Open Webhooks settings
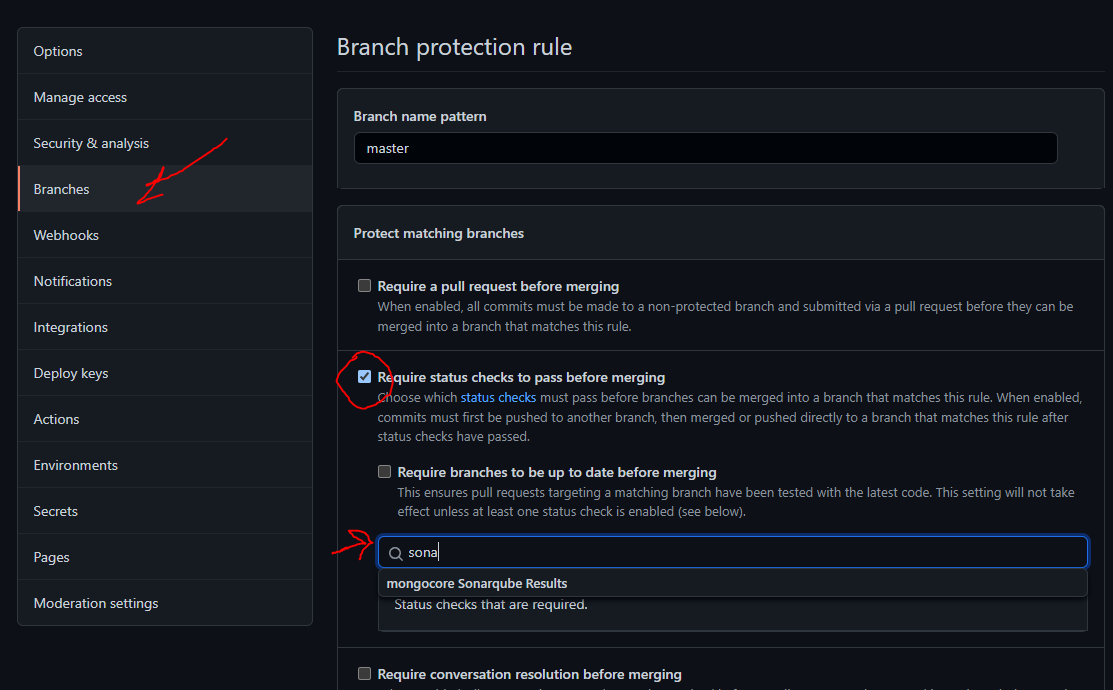The height and width of the screenshot is (690, 1113). pyautogui.click(x=66, y=235)
